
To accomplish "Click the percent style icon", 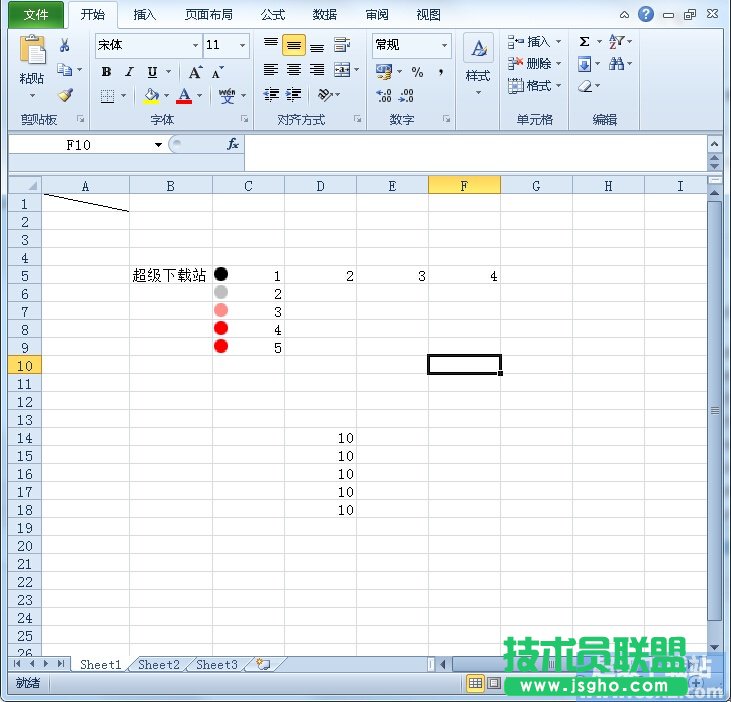I will coord(417,72).
